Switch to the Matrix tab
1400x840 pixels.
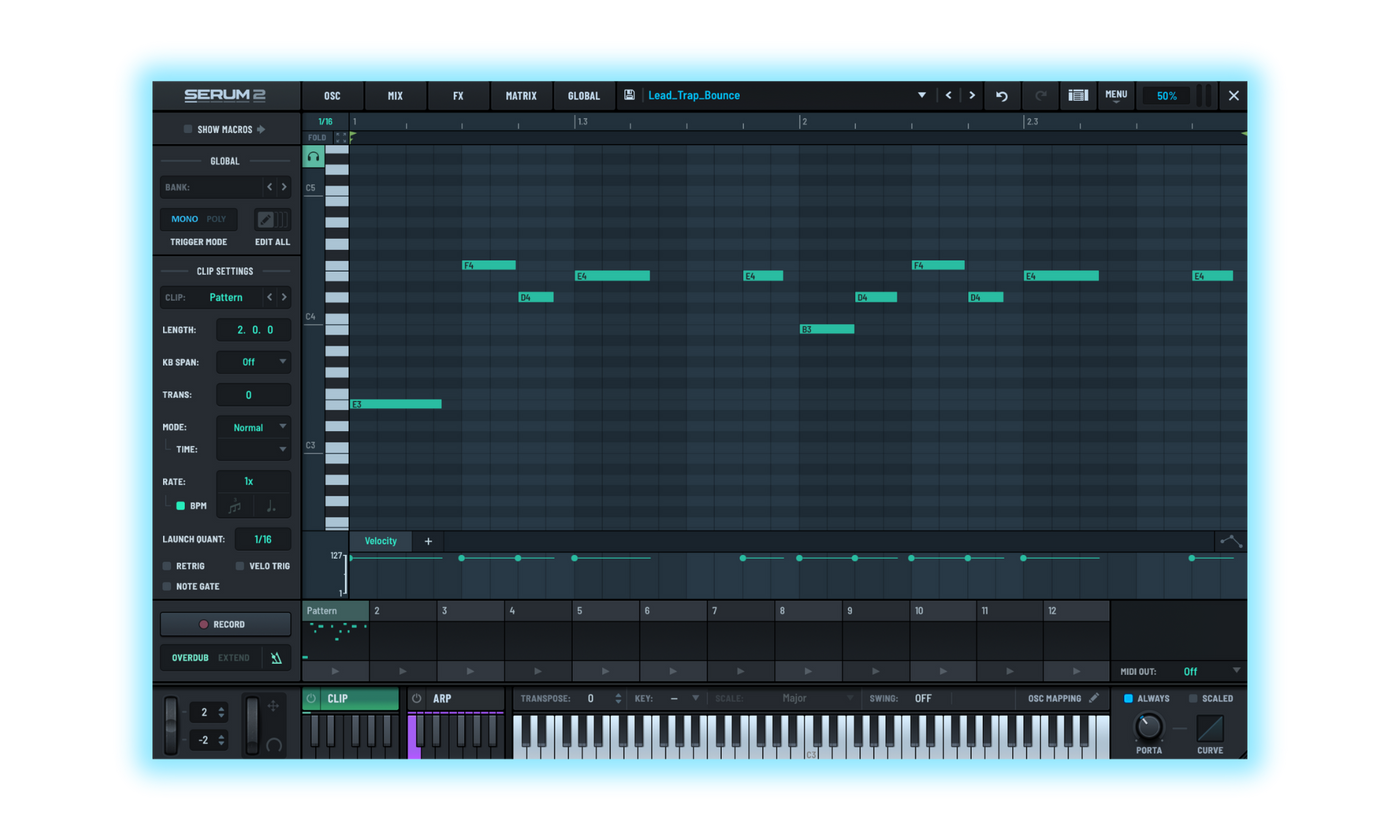pyautogui.click(x=521, y=96)
